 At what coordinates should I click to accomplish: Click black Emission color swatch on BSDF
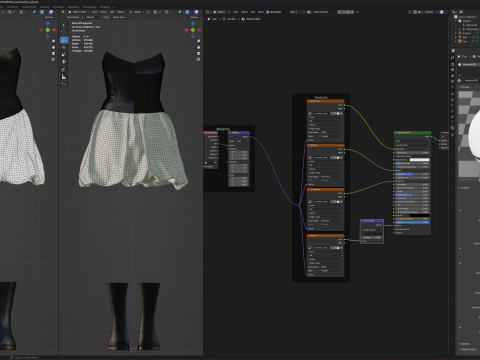point(419,216)
